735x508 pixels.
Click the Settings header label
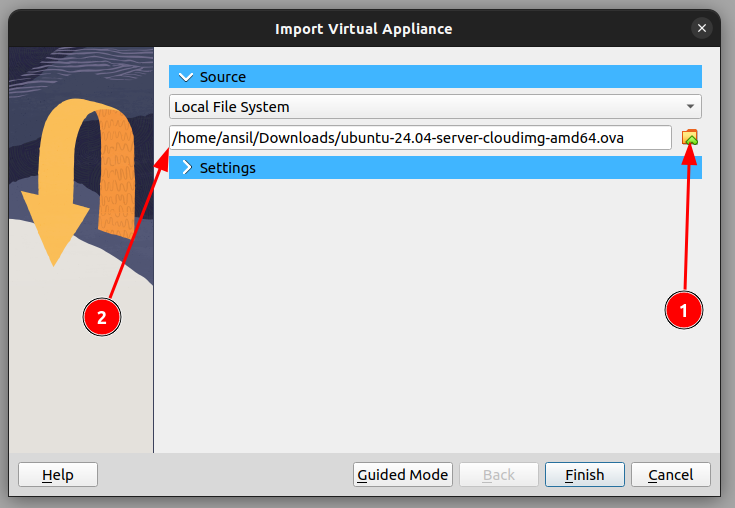click(227, 168)
